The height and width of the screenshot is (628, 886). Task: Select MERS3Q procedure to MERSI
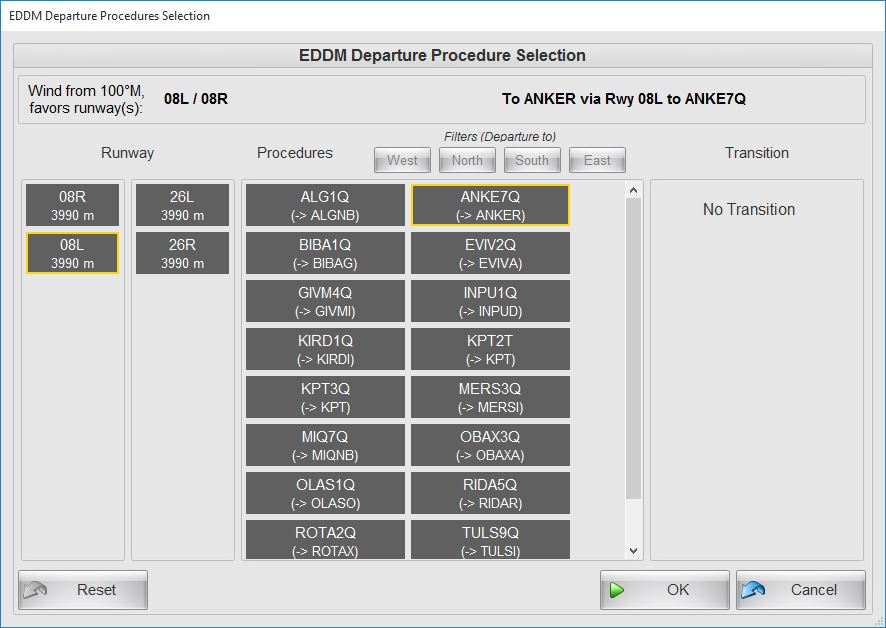point(490,397)
